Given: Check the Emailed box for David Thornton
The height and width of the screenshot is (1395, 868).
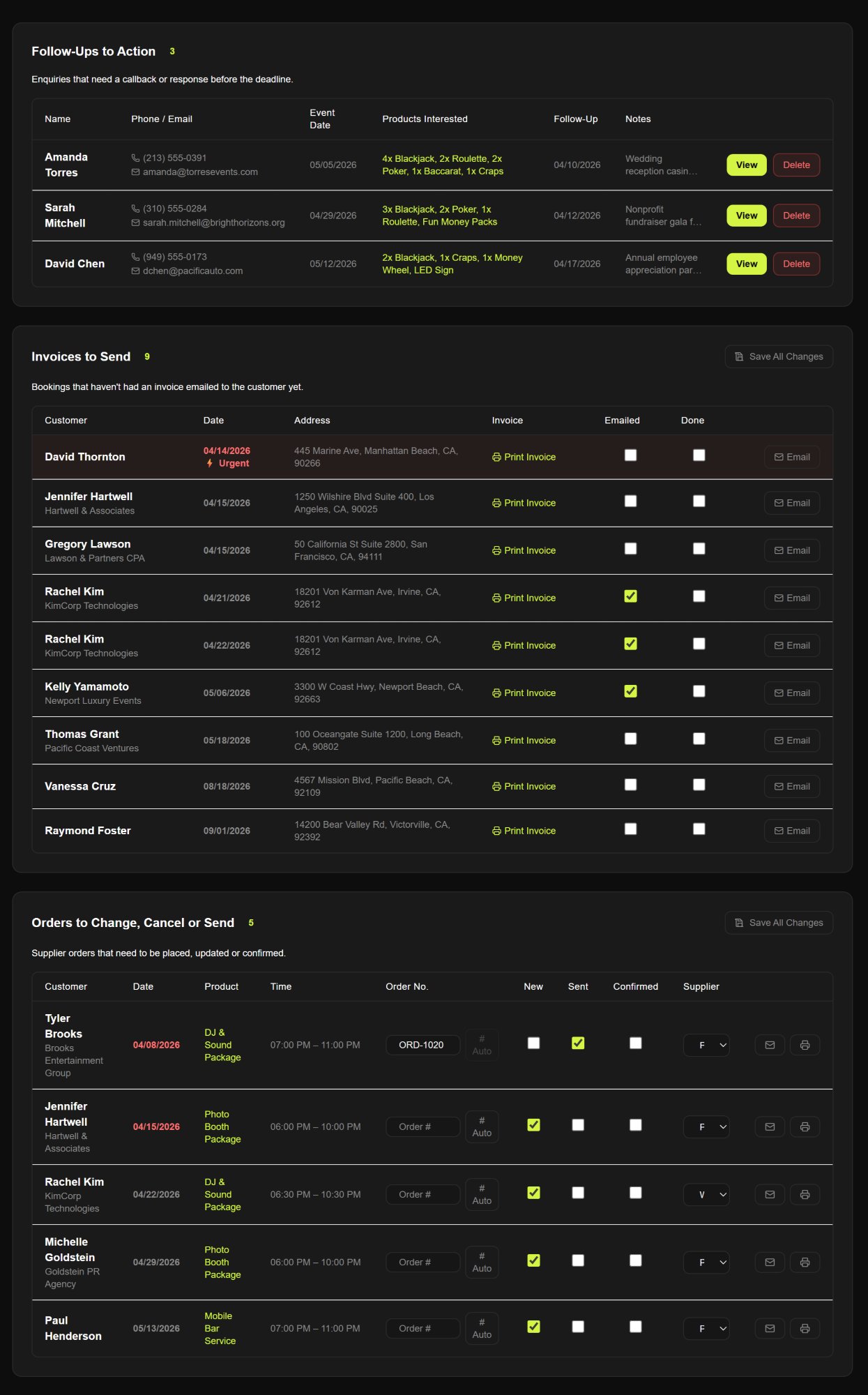Looking at the screenshot, I should pos(630,455).
